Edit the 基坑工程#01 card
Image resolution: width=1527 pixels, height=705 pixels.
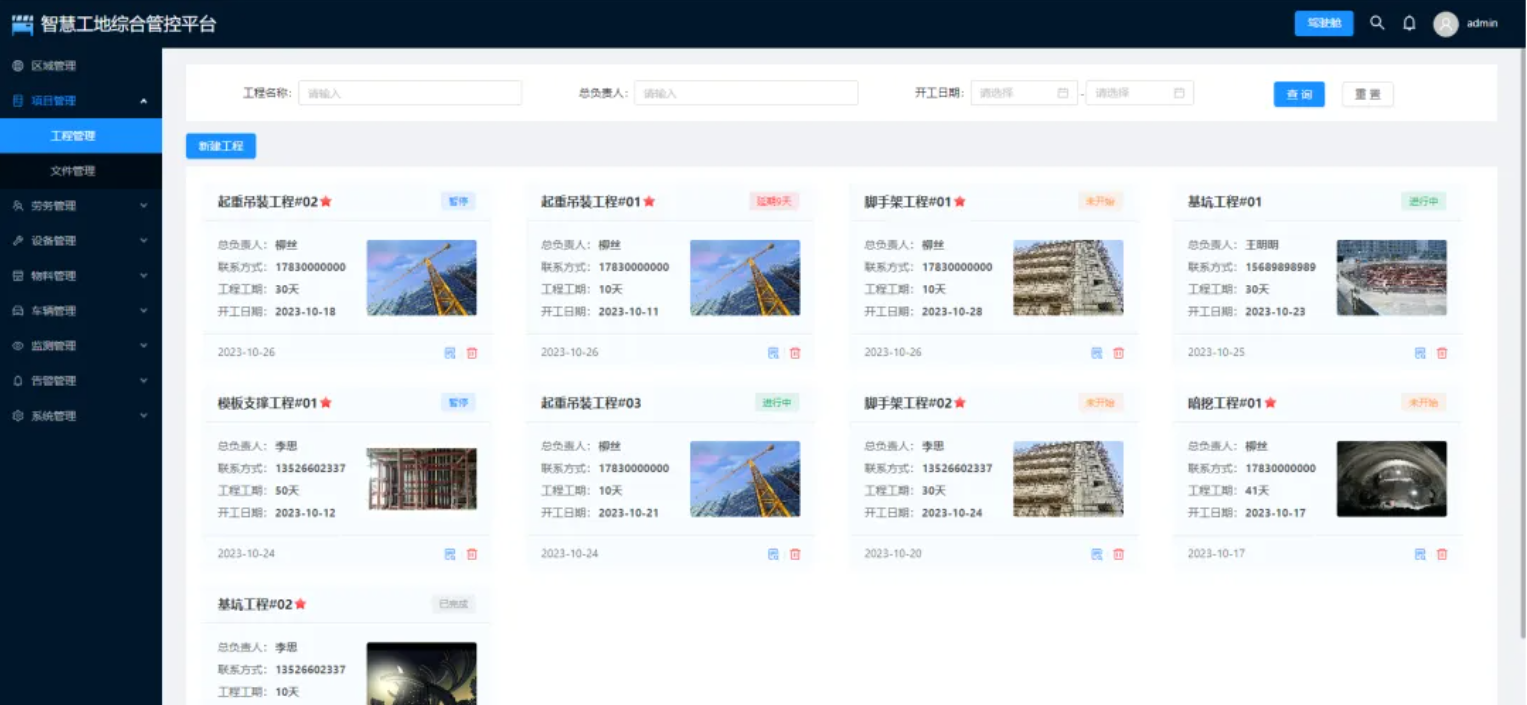1420,353
